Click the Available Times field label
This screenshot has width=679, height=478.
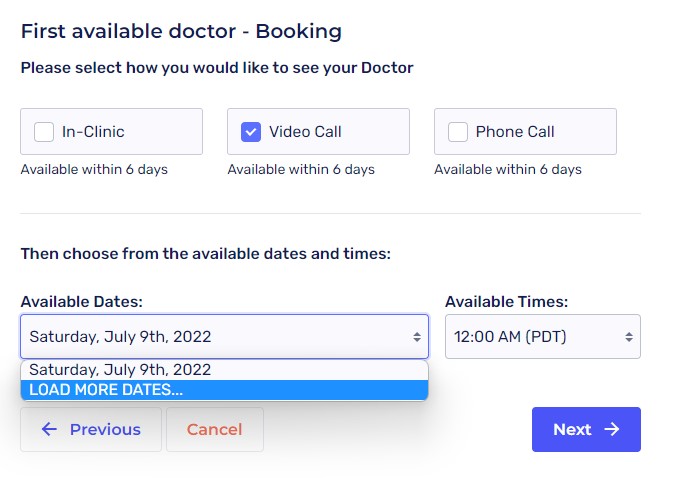click(x=506, y=301)
